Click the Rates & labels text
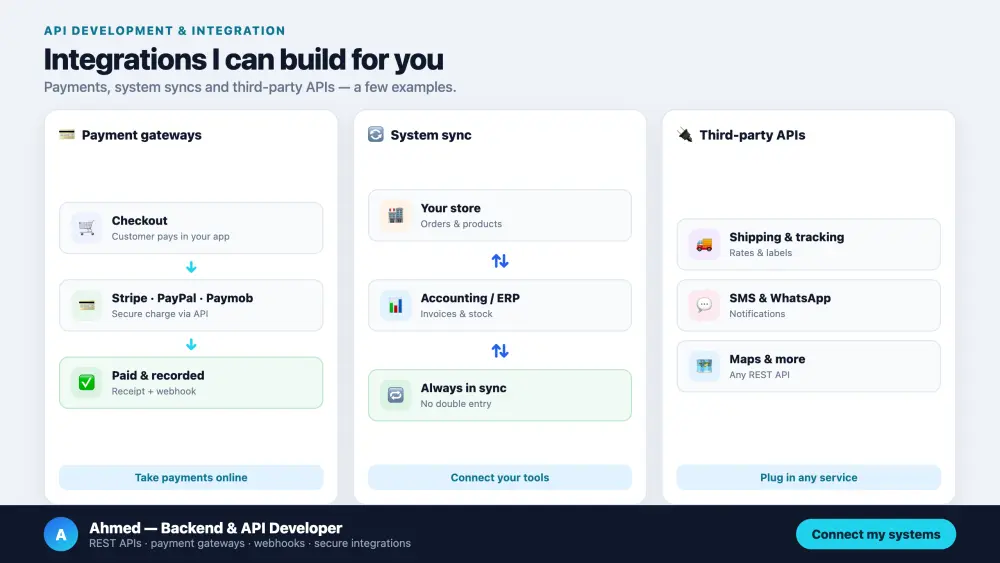 point(761,253)
